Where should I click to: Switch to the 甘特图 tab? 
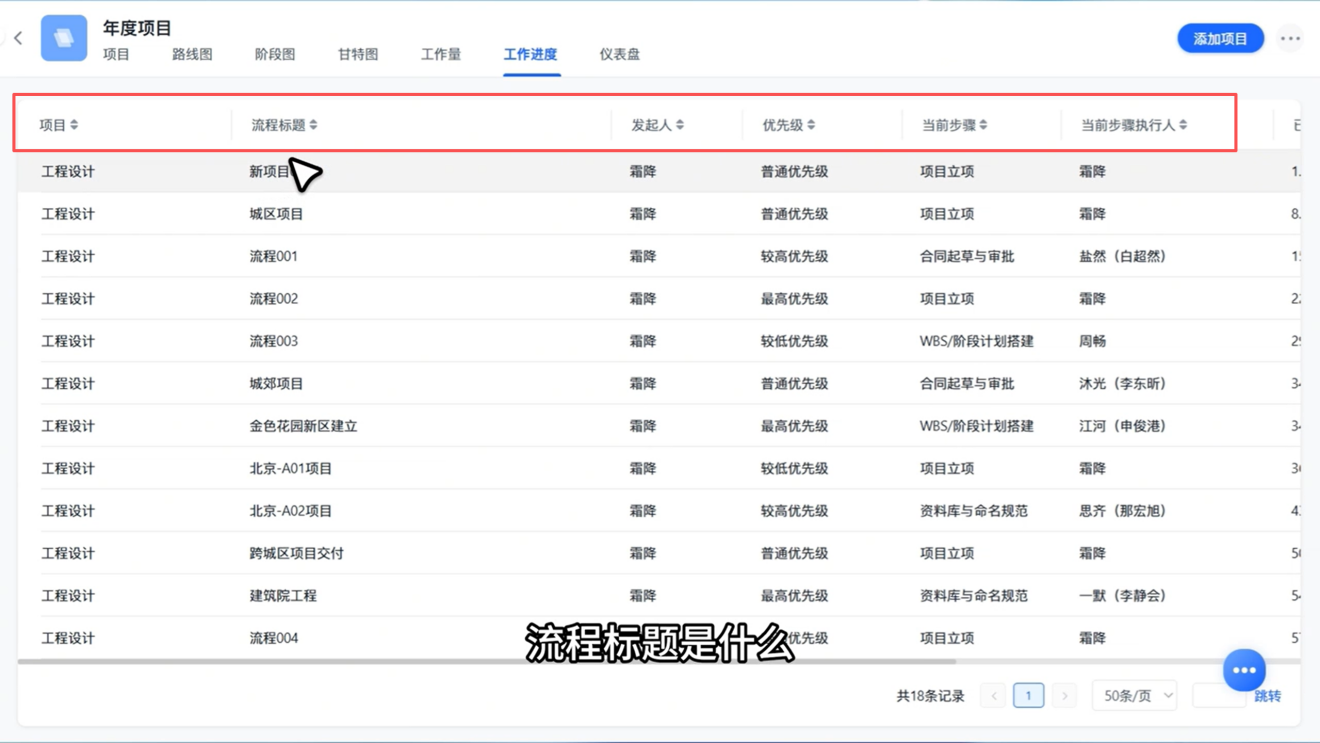[x=358, y=54]
